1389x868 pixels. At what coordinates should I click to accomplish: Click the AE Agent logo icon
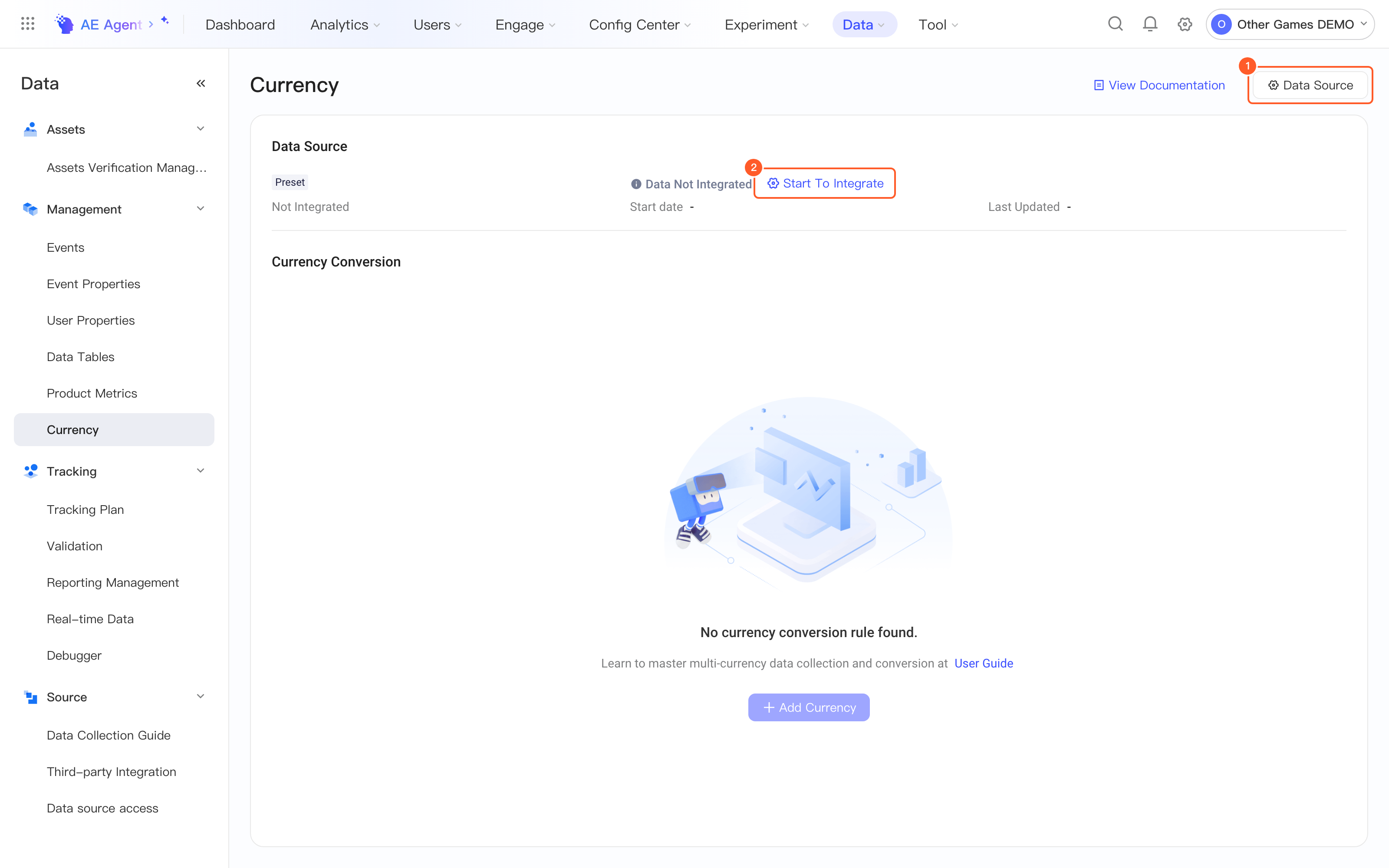[64, 24]
